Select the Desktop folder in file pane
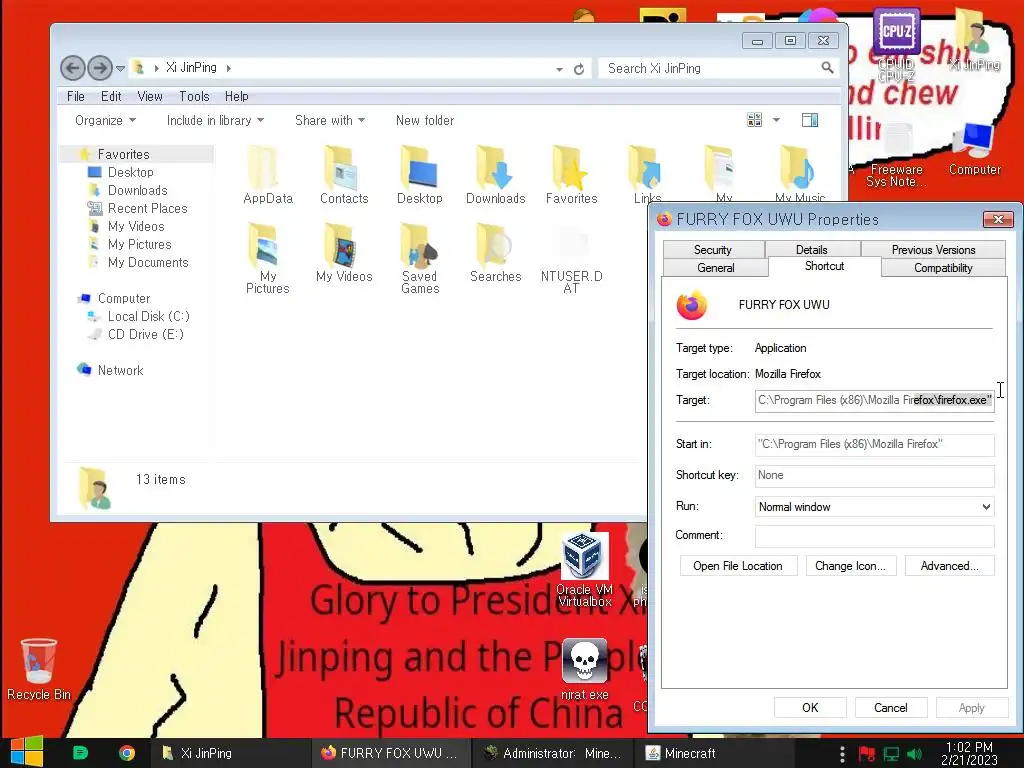 pos(420,174)
